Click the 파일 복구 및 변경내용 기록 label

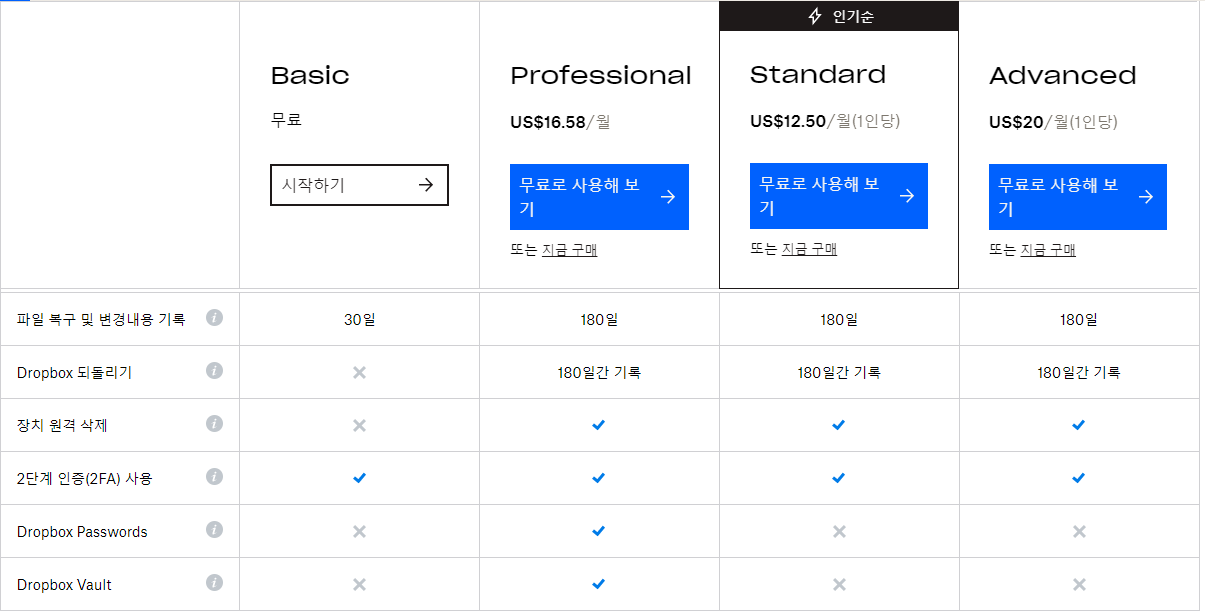[101, 320]
